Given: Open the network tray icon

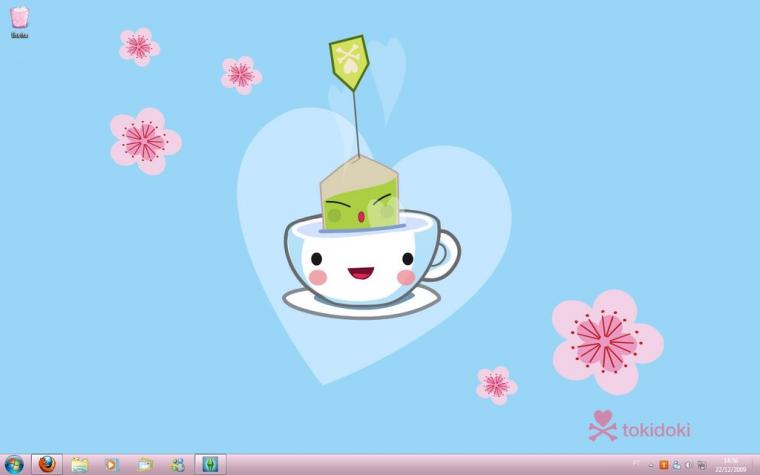Looking at the screenshot, I should tap(702, 465).
